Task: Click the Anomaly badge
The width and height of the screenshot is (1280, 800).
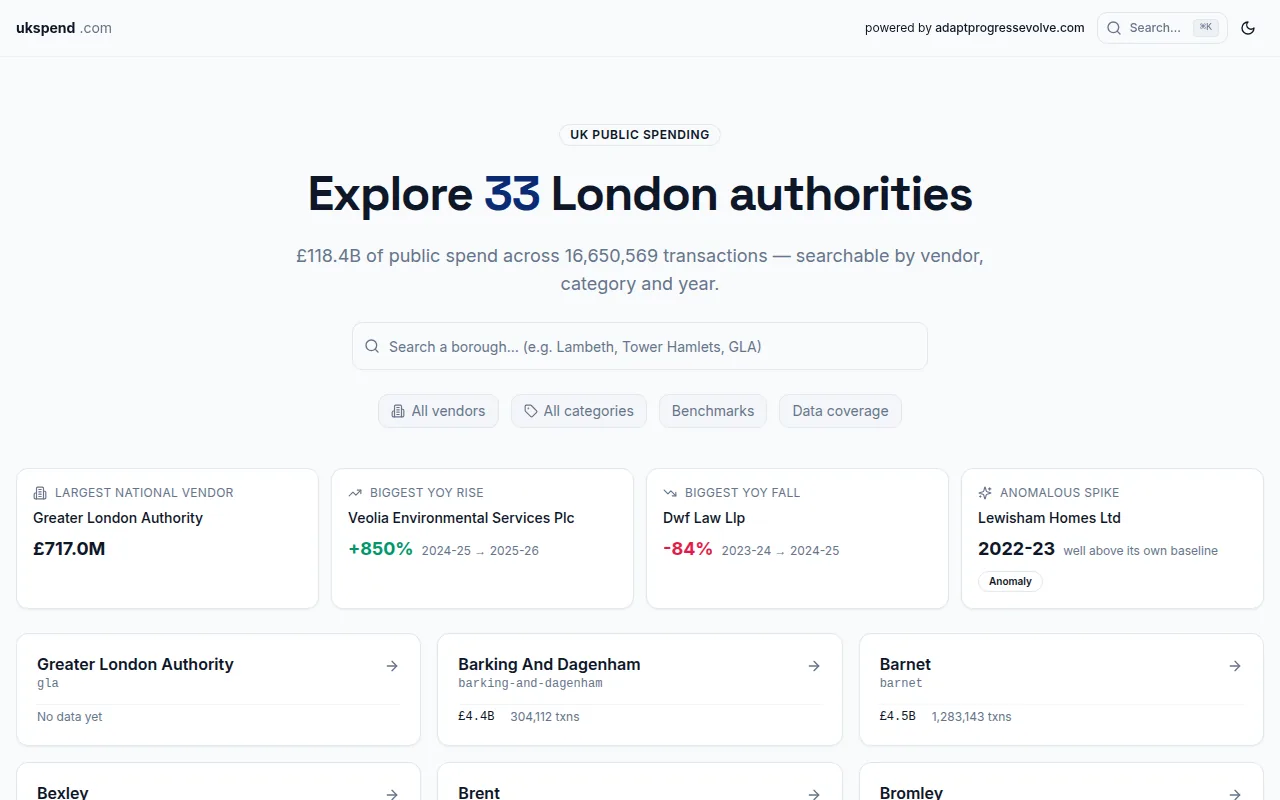Action: point(1010,581)
